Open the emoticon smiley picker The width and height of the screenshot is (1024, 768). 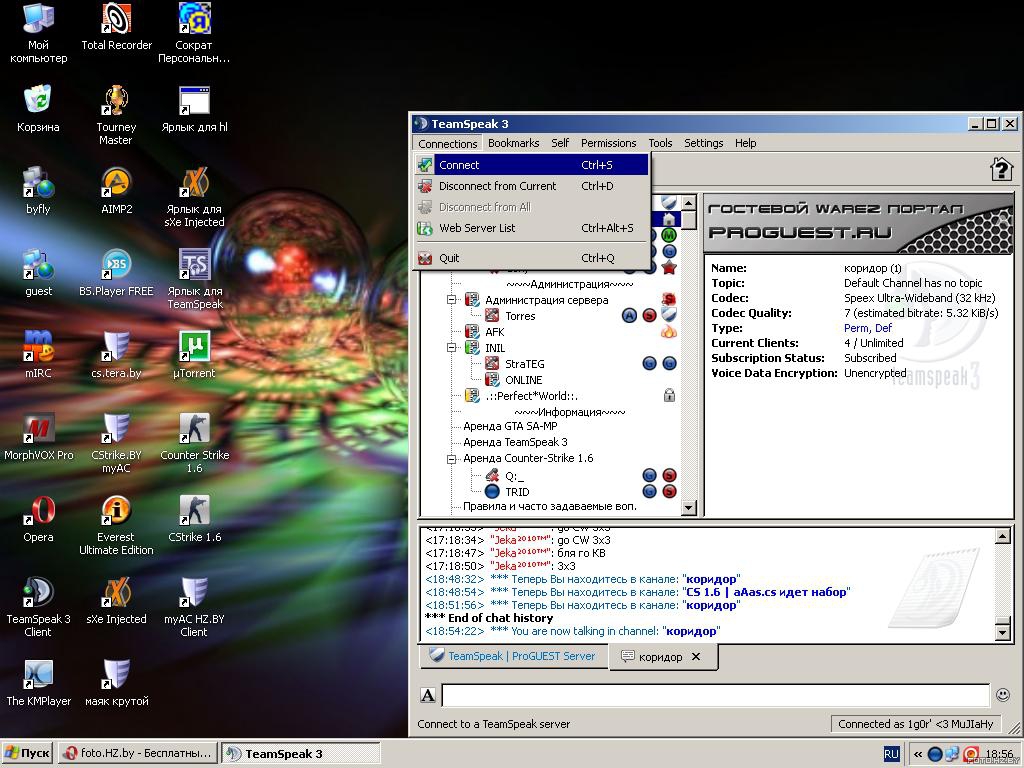click(x=1003, y=695)
